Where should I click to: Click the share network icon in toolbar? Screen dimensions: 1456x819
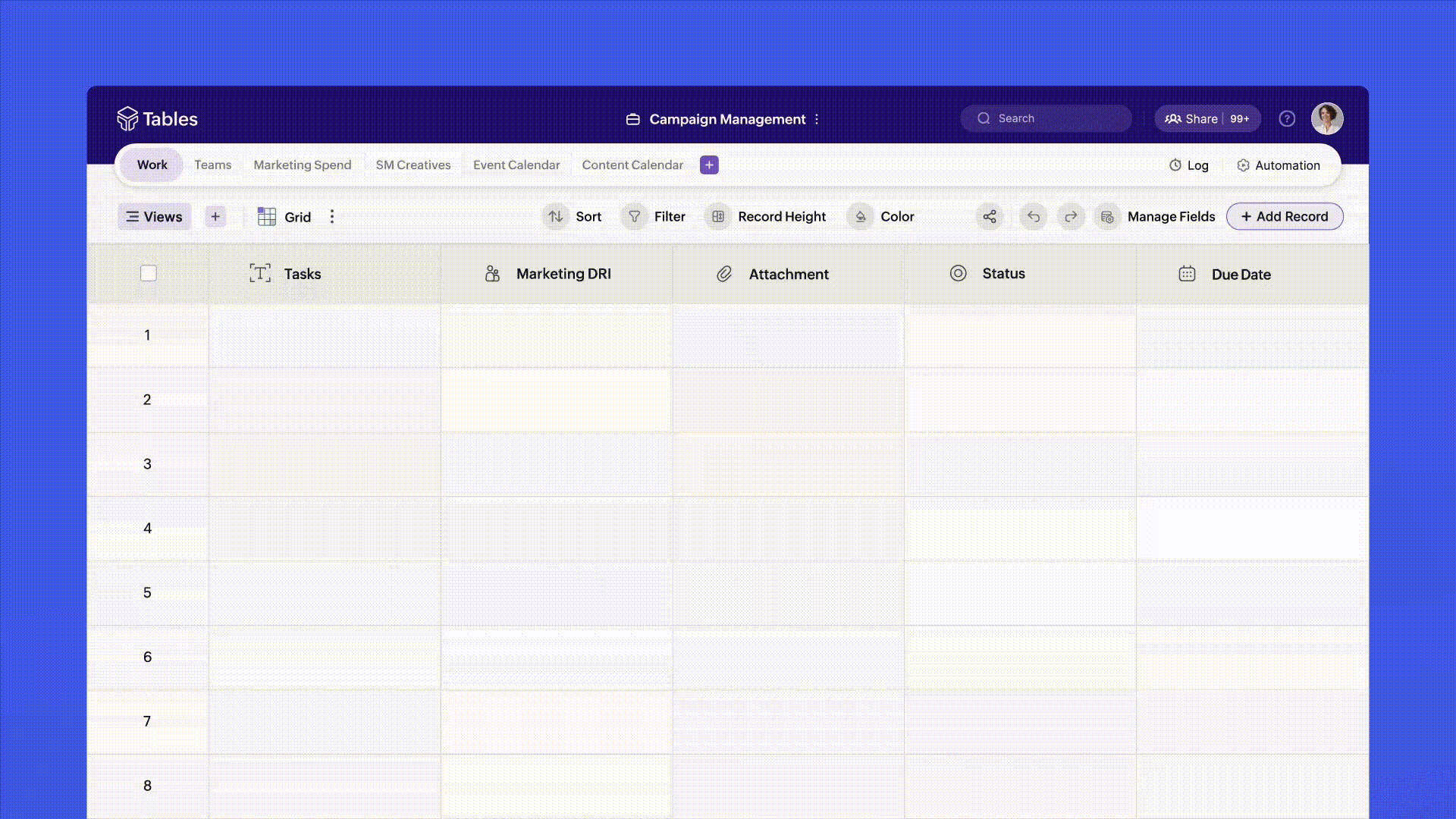tap(990, 217)
